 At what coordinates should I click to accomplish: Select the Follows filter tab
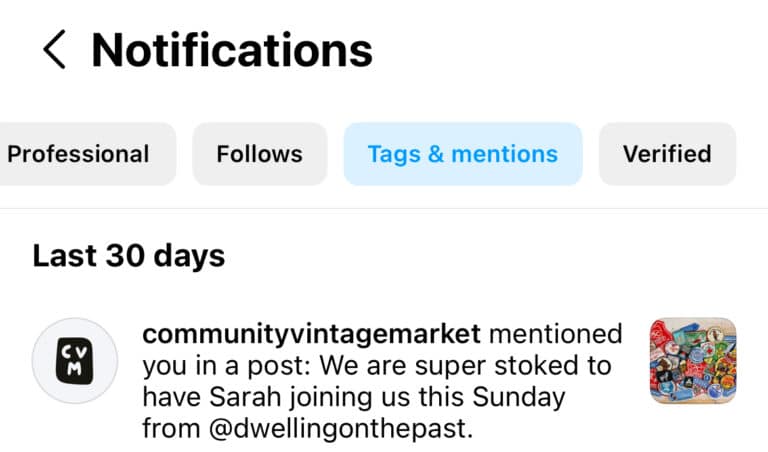point(259,154)
